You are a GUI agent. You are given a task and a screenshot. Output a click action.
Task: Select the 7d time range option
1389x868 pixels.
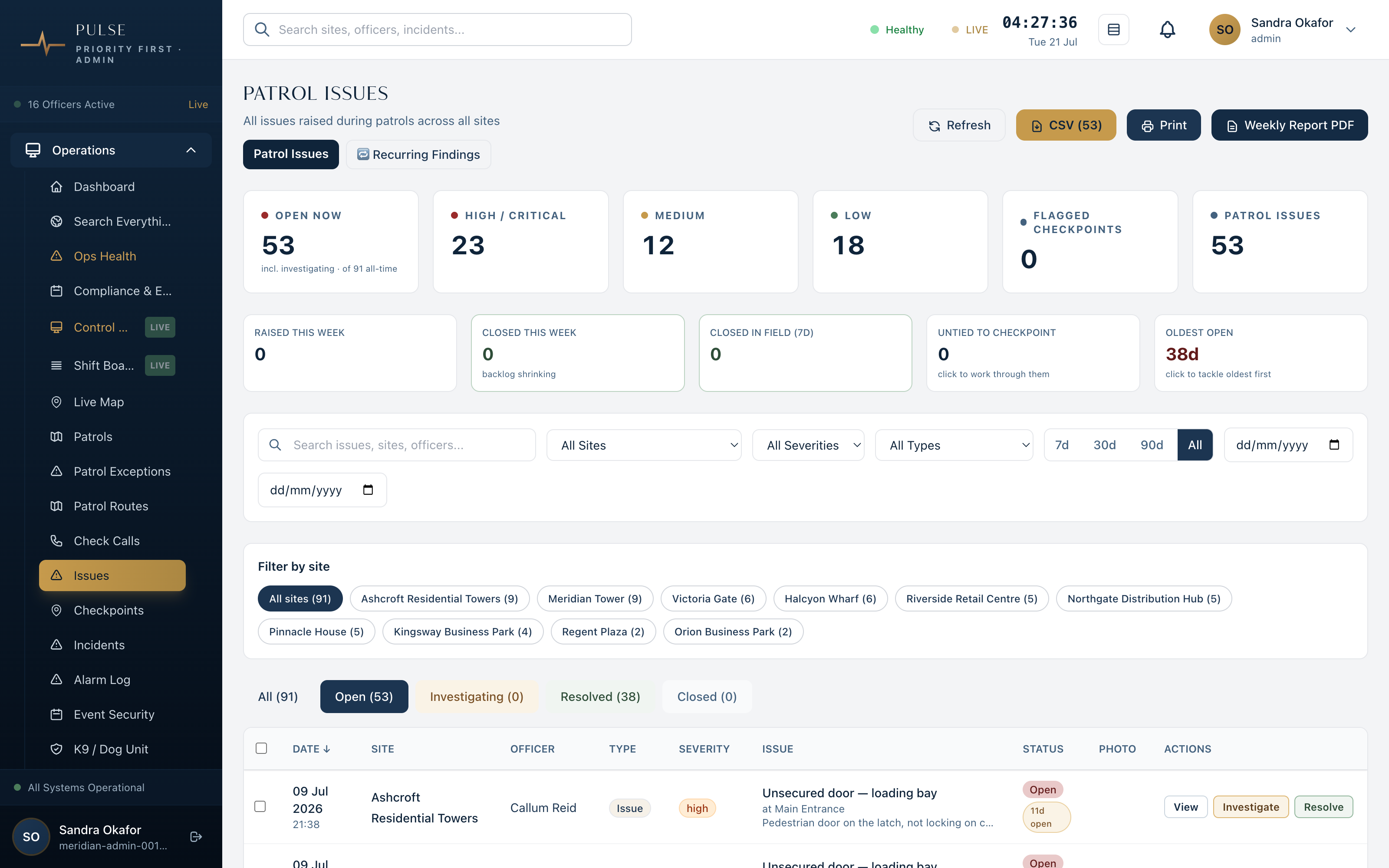tap(1062, 445)
